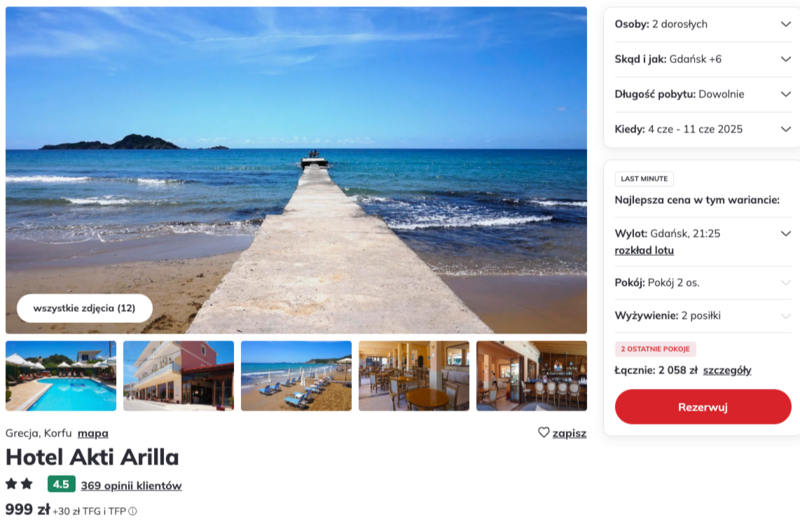The image size is (800, 522).
Task: Open 369 opinii klientów reviews link
Action: pos(131,485)
